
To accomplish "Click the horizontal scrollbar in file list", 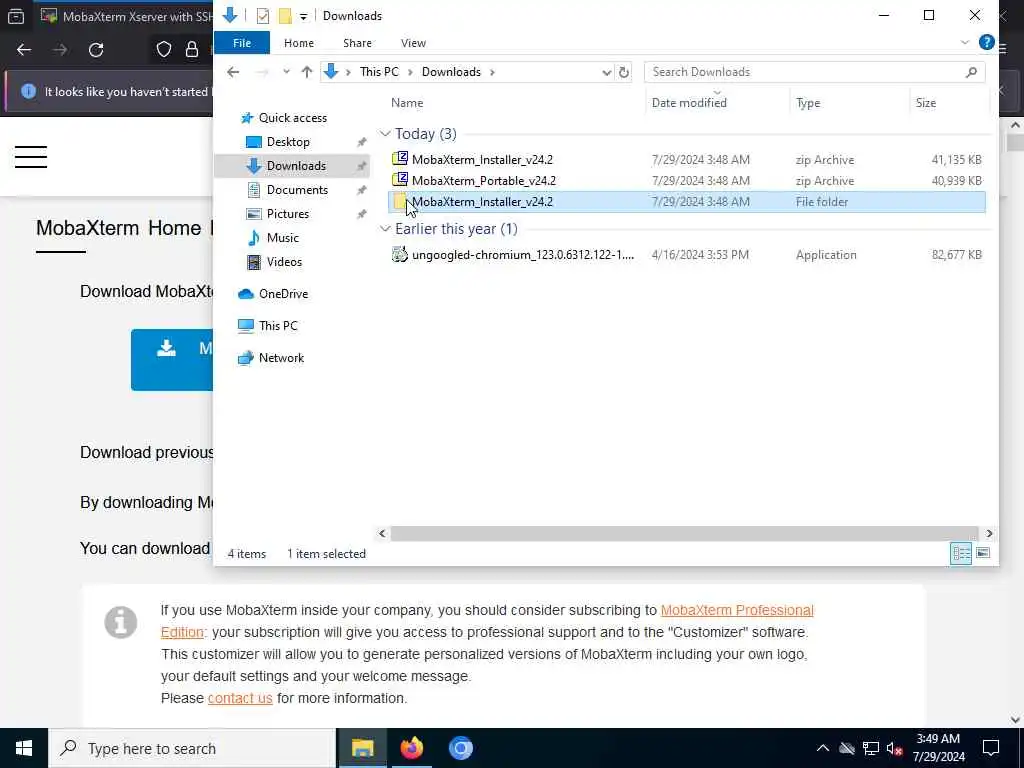I will pyautogui.click(x=684, y=534).
